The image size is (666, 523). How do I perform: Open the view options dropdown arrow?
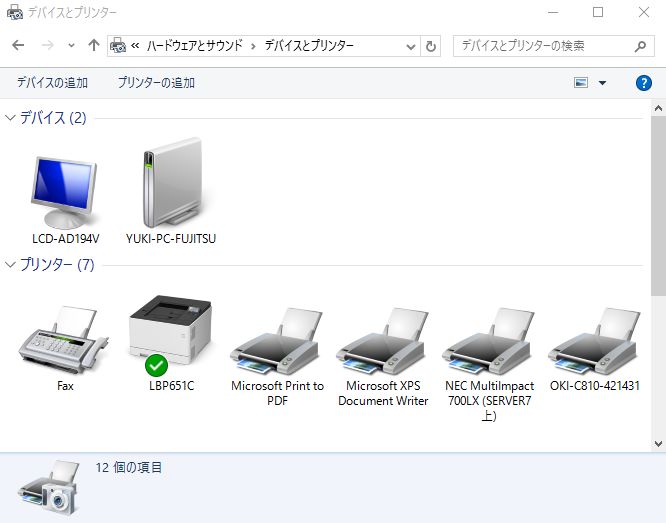tap(602, 83)
